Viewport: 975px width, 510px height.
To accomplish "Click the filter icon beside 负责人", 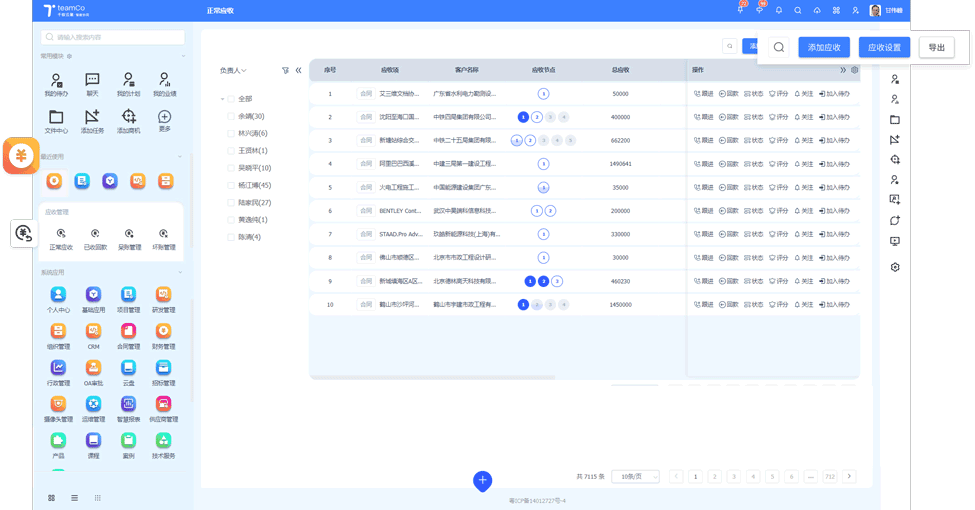I will pos(285,71).
